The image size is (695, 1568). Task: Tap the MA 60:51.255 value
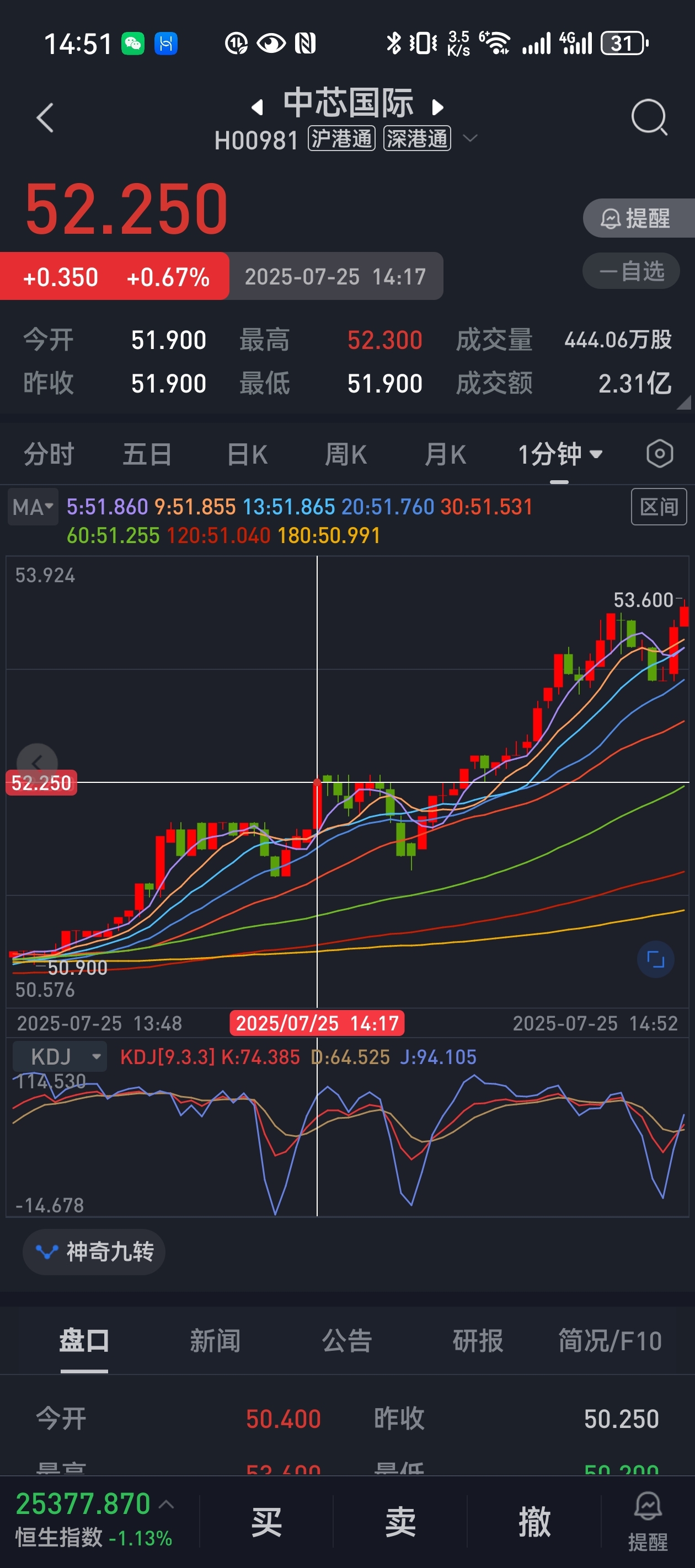coord(113,536)
